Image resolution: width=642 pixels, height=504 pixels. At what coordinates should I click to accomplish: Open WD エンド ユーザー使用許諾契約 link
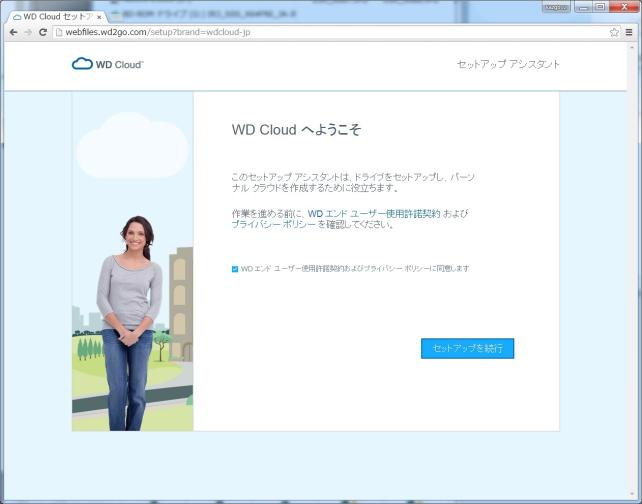374,214
